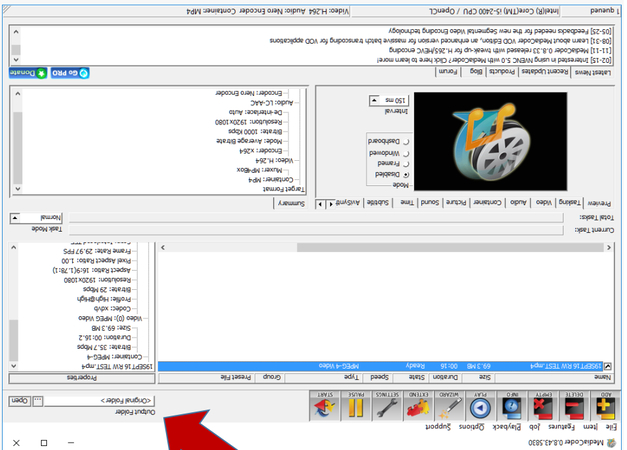Screen dimensions: 627x450
Task: Select the Disabled preview mode radio
Action: 407,175
